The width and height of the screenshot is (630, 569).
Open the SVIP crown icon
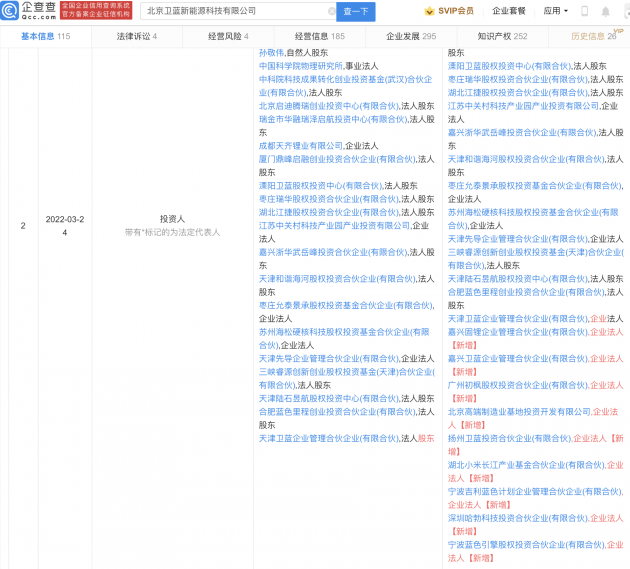point(429,11)
